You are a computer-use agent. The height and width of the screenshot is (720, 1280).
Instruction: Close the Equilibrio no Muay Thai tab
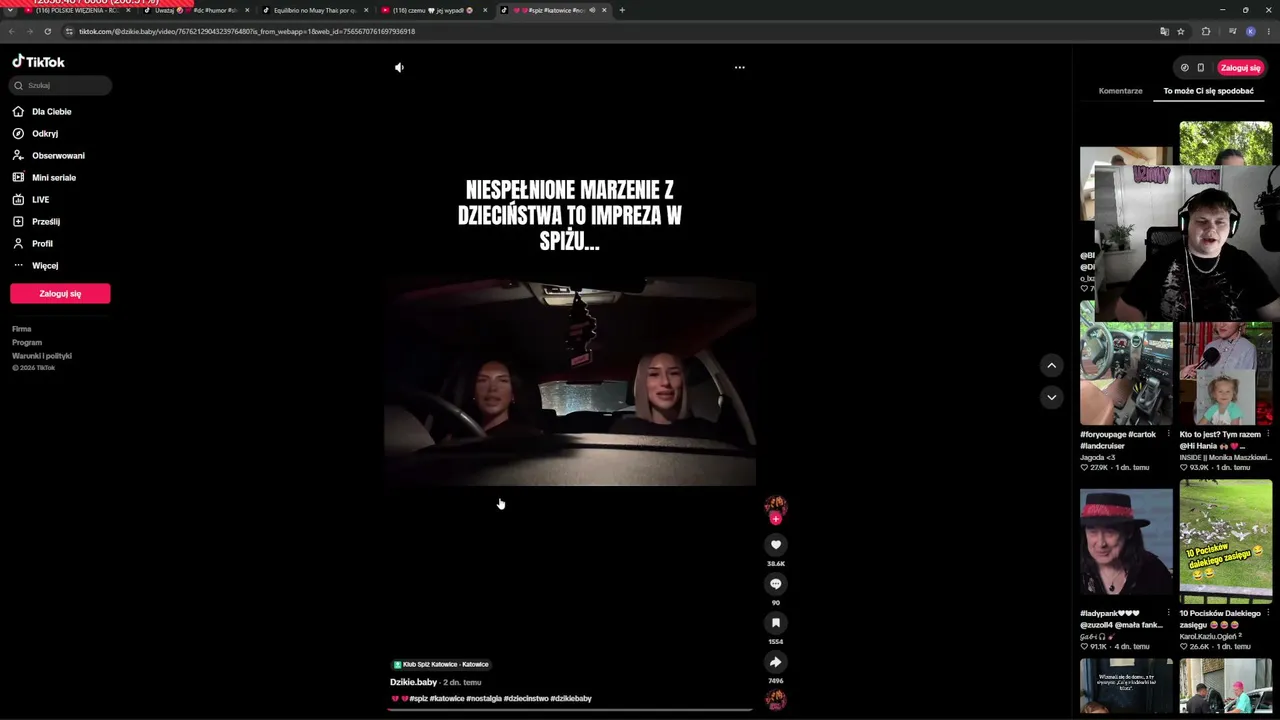pyautogui.click(x=366, y=10)
